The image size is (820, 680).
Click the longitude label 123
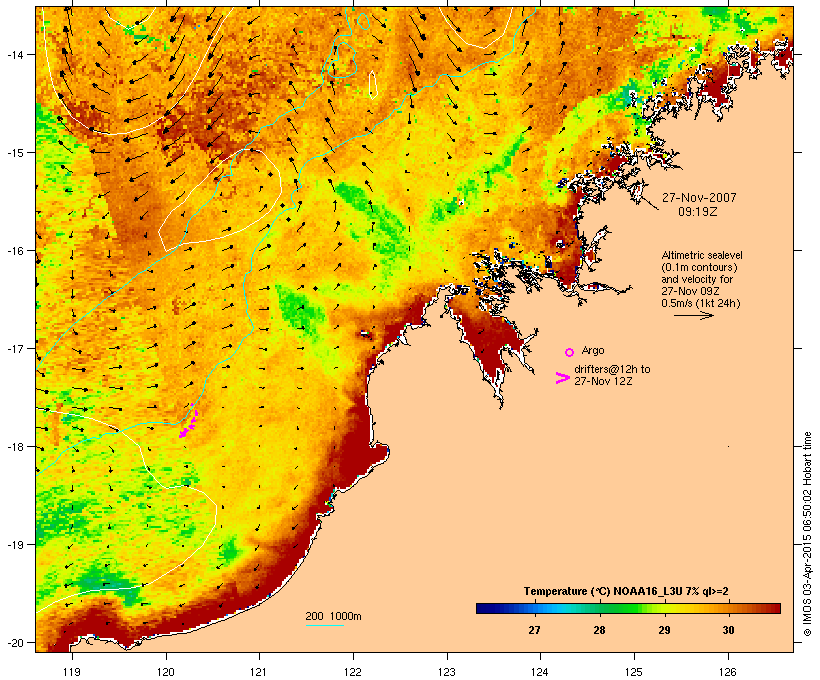coord(447,672)
